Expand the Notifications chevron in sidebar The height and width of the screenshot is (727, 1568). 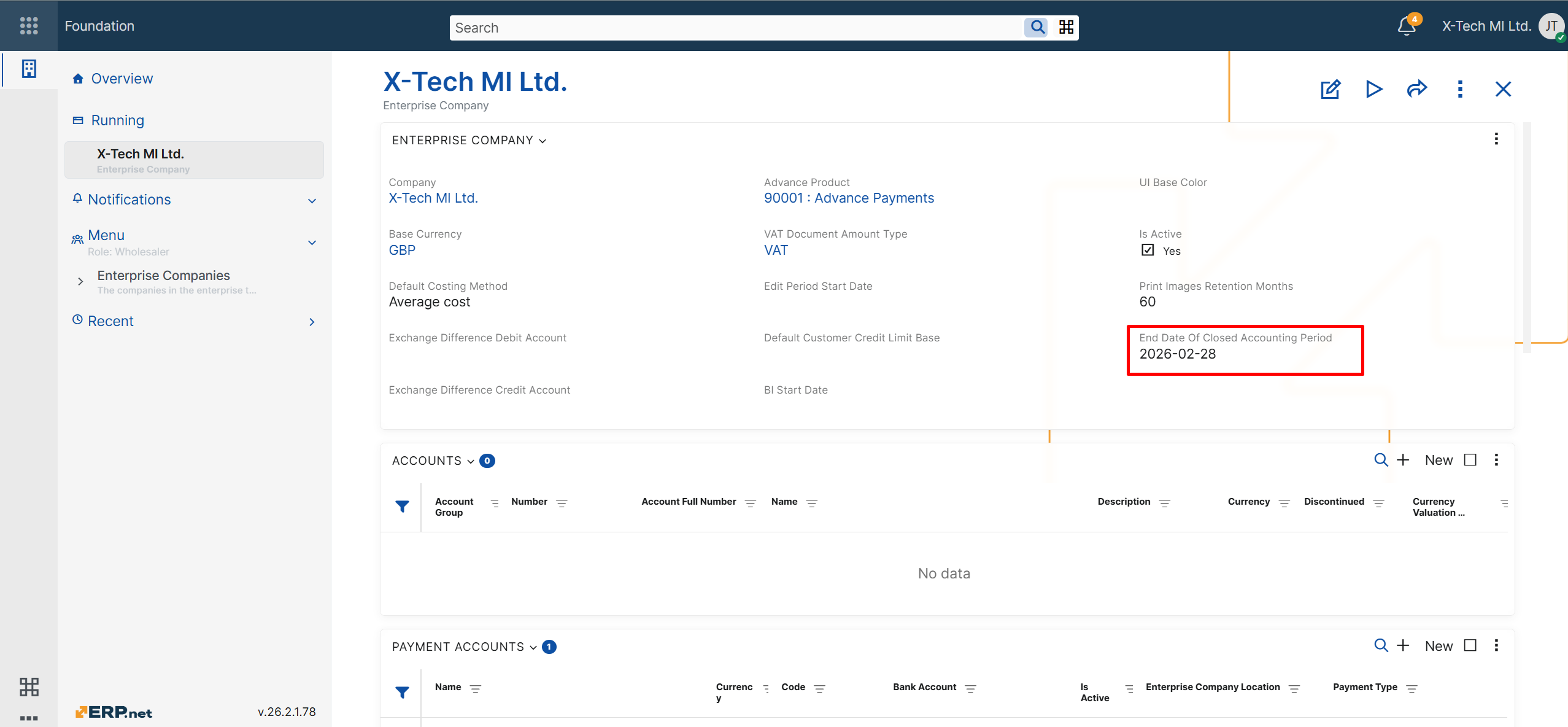[x=312, y=201]
